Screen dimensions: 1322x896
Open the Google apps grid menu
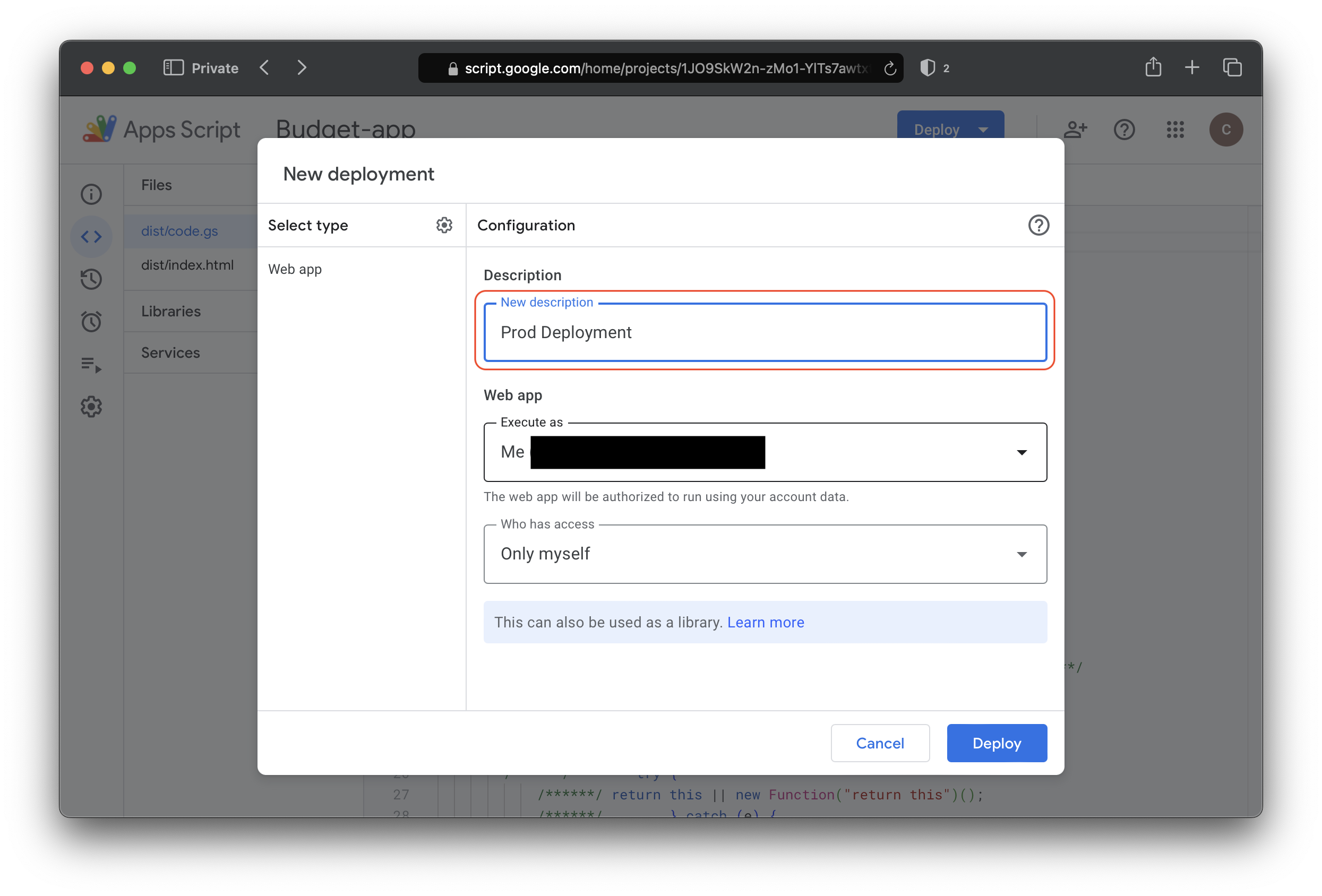1175,128
